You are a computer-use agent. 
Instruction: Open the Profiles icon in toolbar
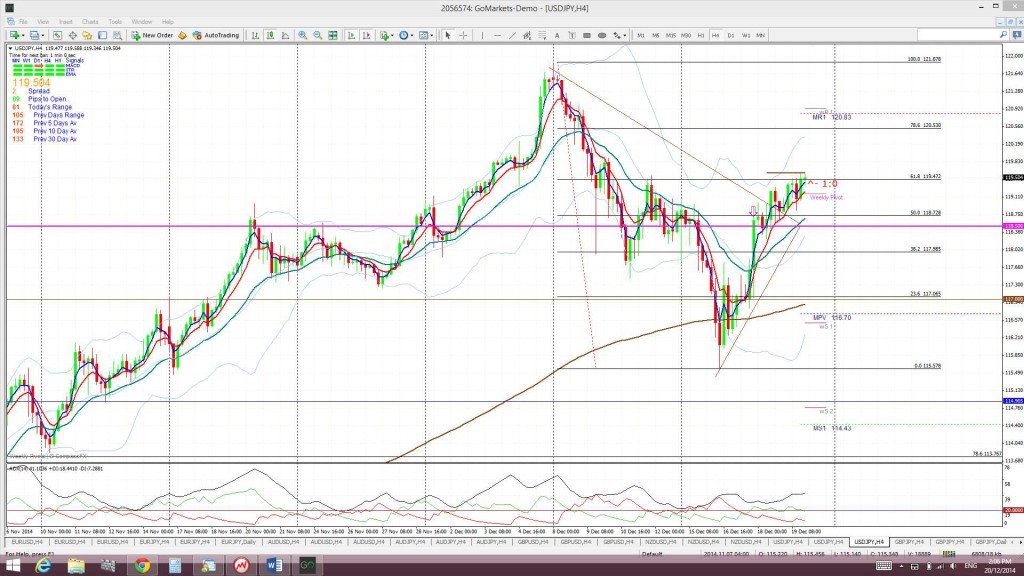coord(34,35)
